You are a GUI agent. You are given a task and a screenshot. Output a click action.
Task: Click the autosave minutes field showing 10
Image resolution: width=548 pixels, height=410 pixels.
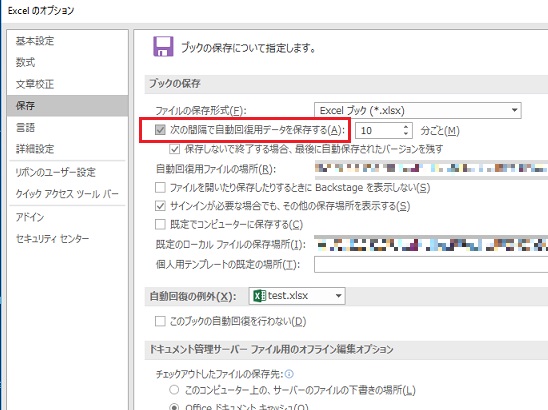(x=378, y=131)
